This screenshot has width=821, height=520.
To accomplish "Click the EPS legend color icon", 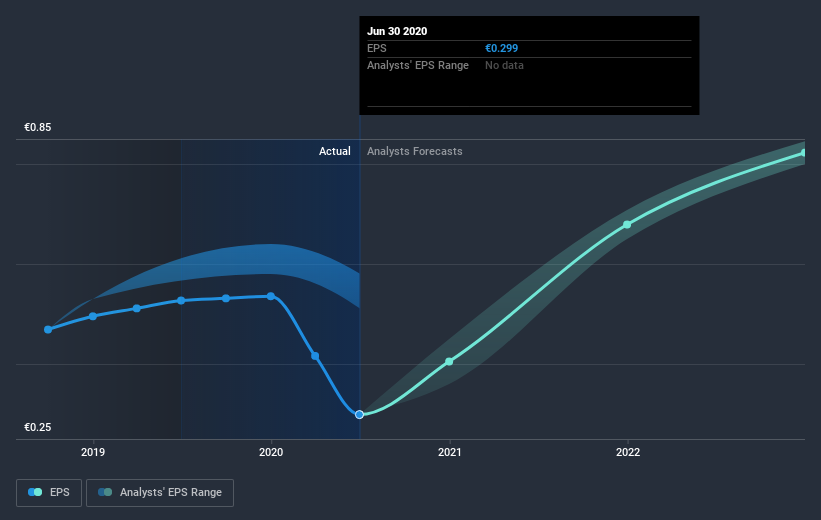I will pyautogui.click(x=35, y=492).
